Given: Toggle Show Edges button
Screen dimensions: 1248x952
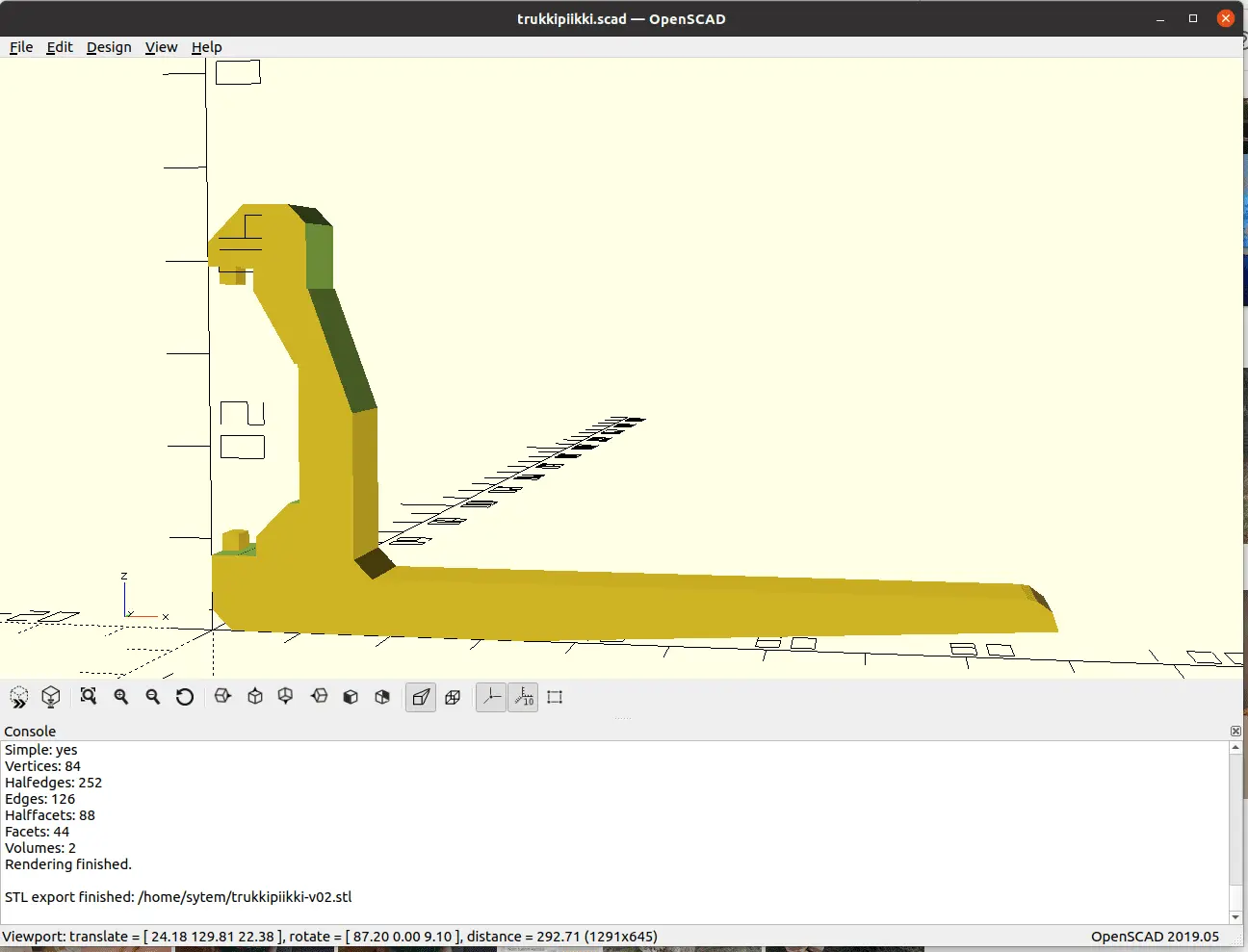Looking at the screenshot, I should pos(555,697).
